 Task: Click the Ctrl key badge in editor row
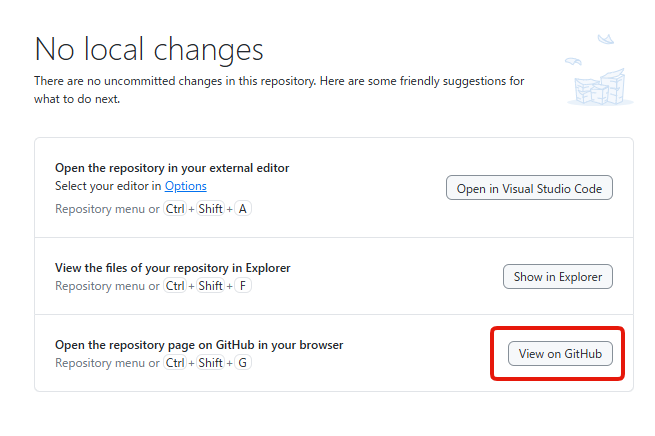point(175,209)
